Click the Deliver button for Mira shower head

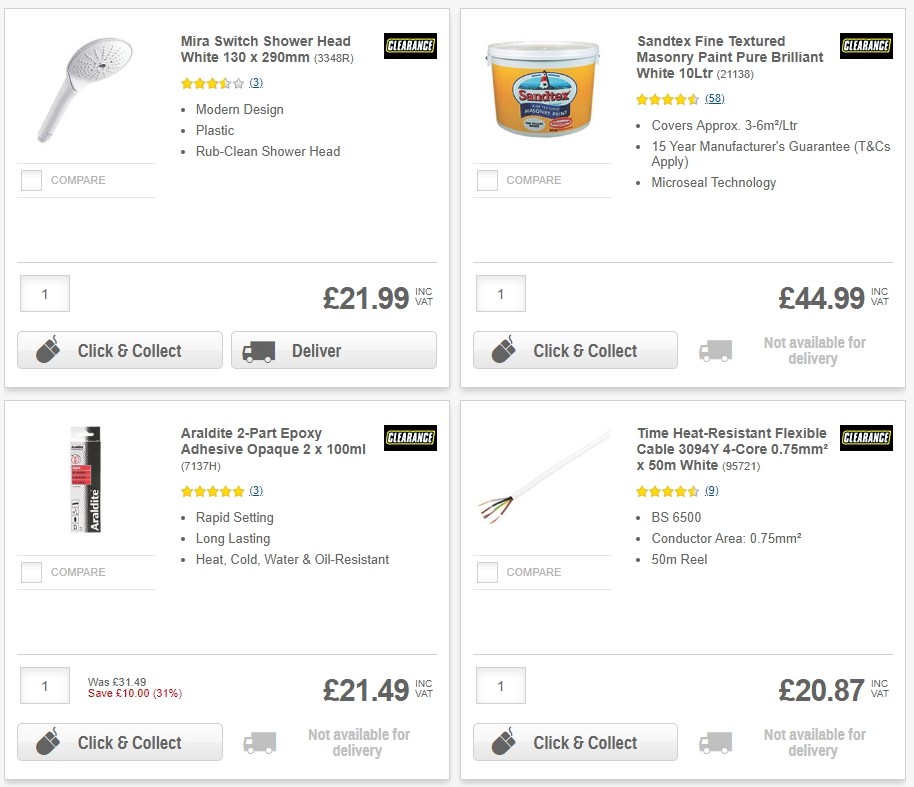tap(334, 350)
